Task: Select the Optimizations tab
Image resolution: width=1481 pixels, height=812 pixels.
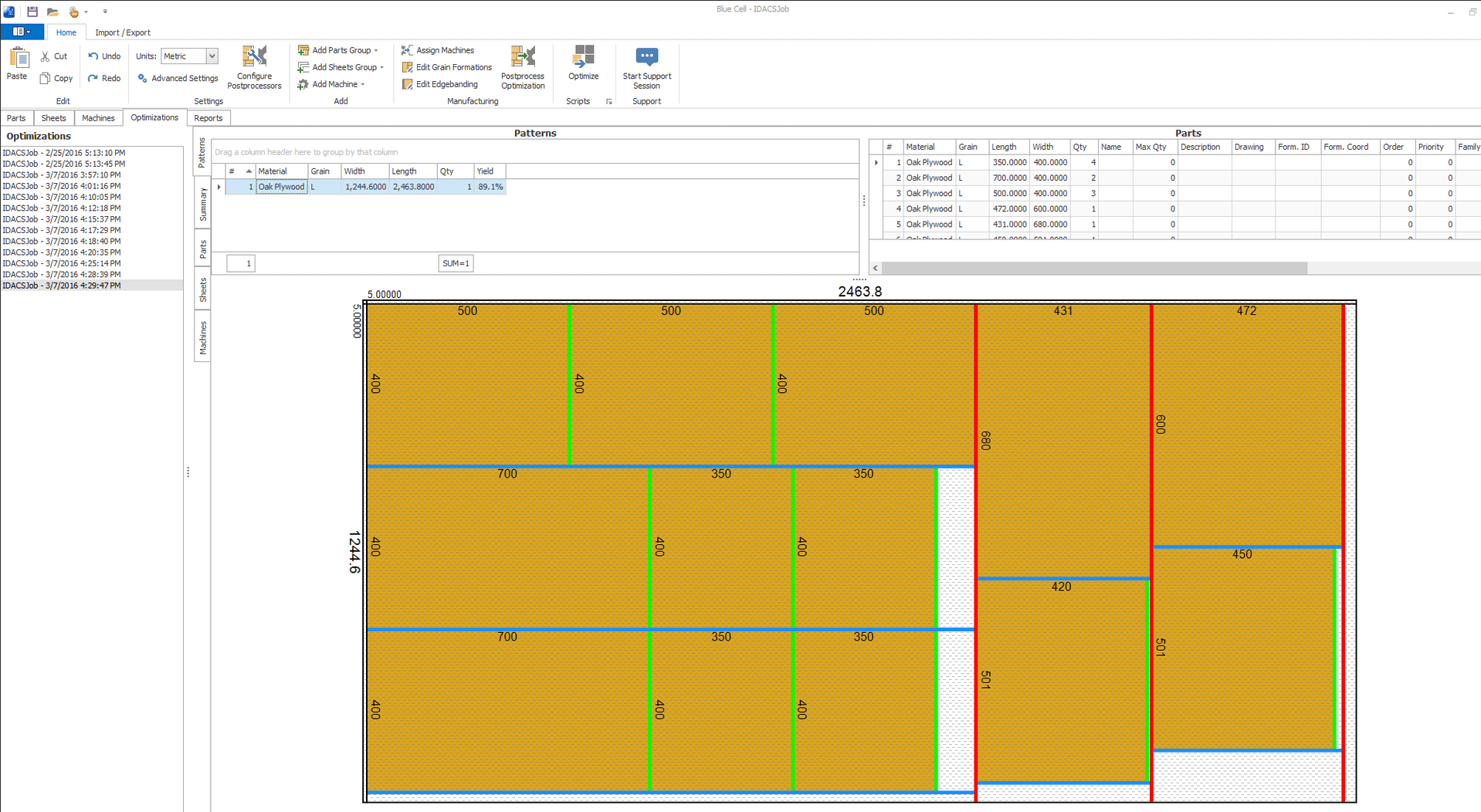Action: pos(154,117)
